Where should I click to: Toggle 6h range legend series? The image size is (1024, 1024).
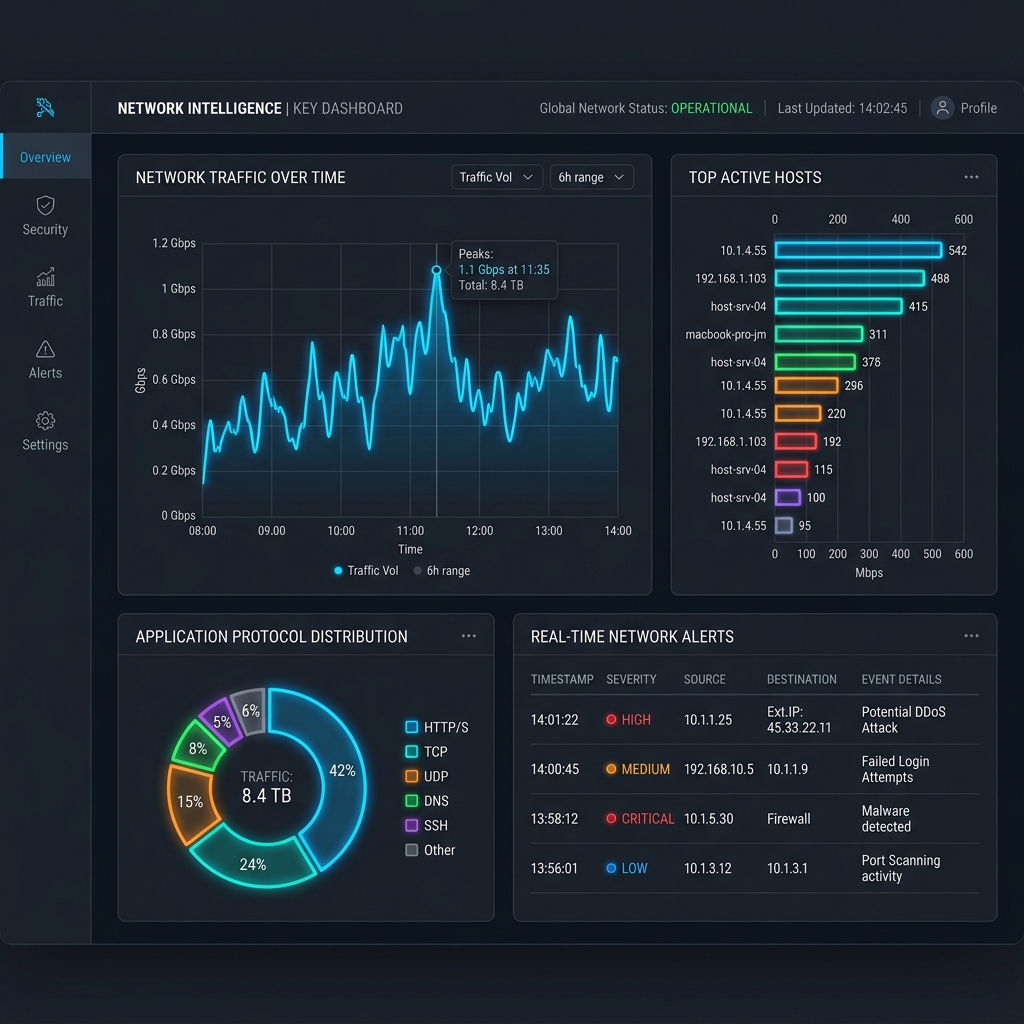click(x=441, y=571)
